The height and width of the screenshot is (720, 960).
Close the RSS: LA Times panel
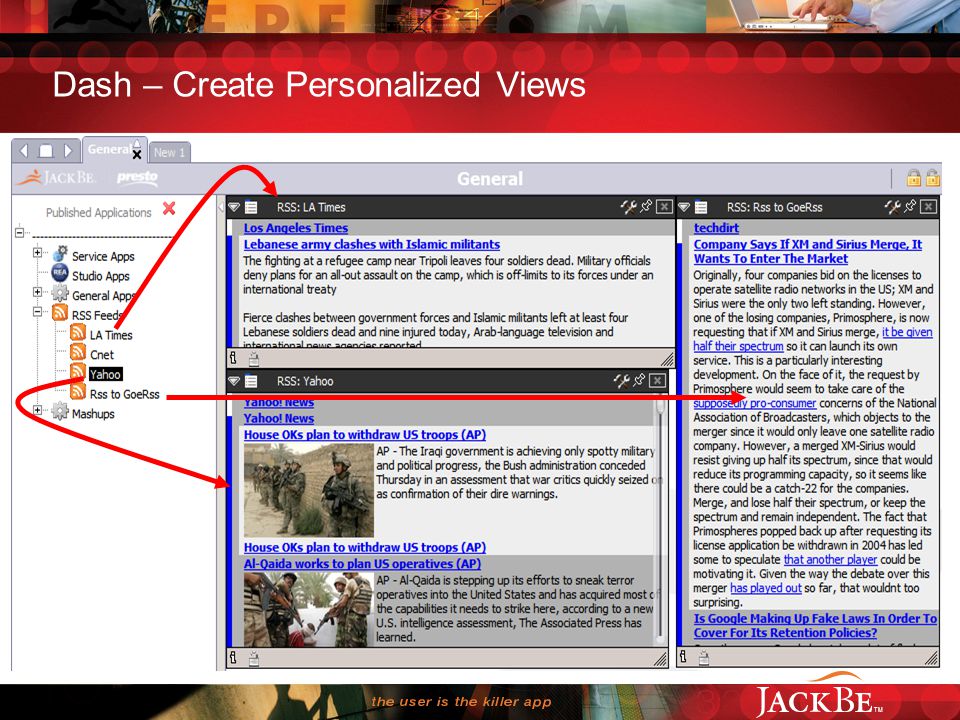tap(664, 207)
